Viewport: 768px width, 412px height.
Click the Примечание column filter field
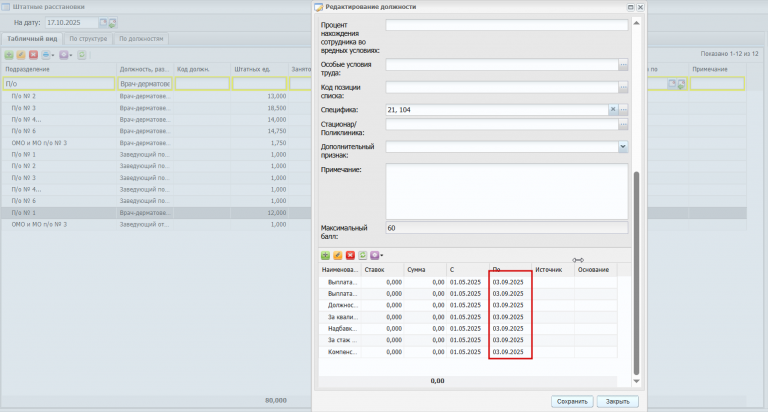pyautogui.click(x=717, y=84)
